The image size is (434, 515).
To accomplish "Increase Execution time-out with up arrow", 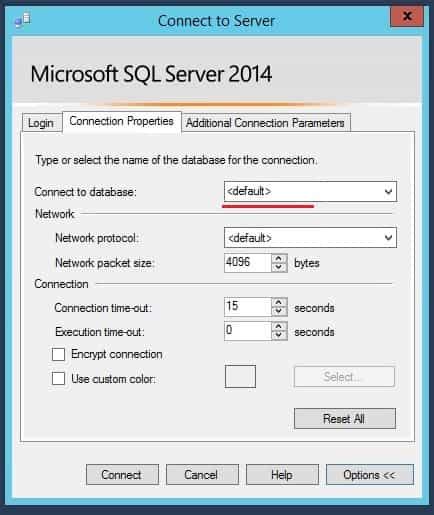I will click(279, 327).
